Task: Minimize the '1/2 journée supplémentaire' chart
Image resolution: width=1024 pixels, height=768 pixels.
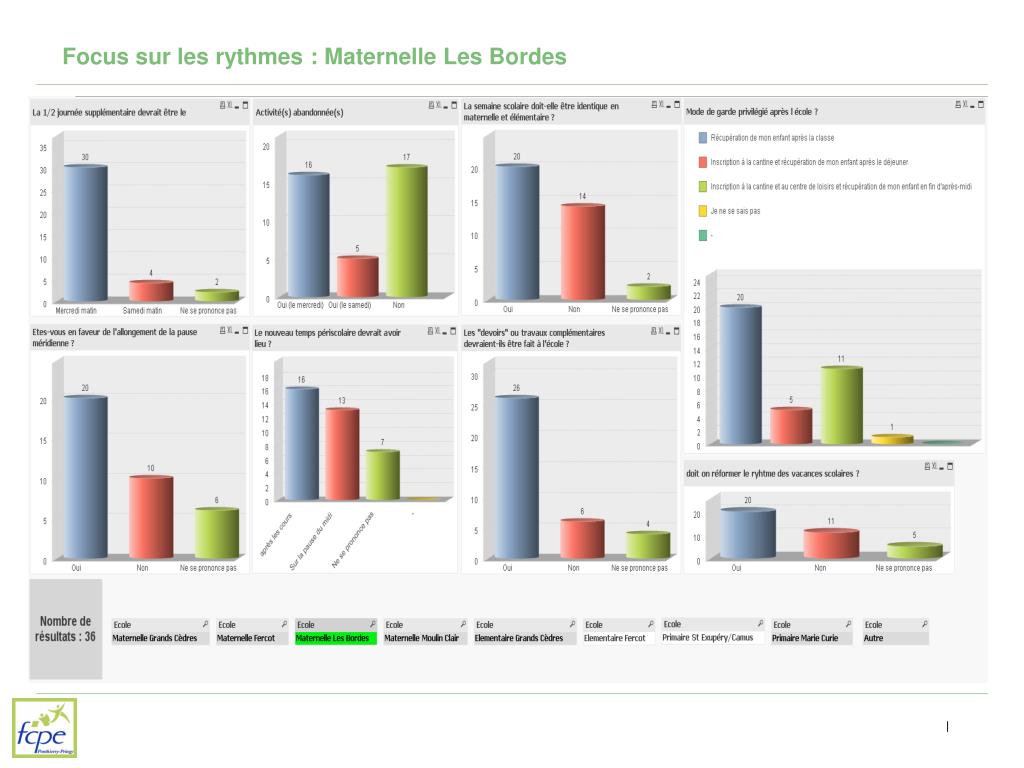Action: [x=238, y=105]
